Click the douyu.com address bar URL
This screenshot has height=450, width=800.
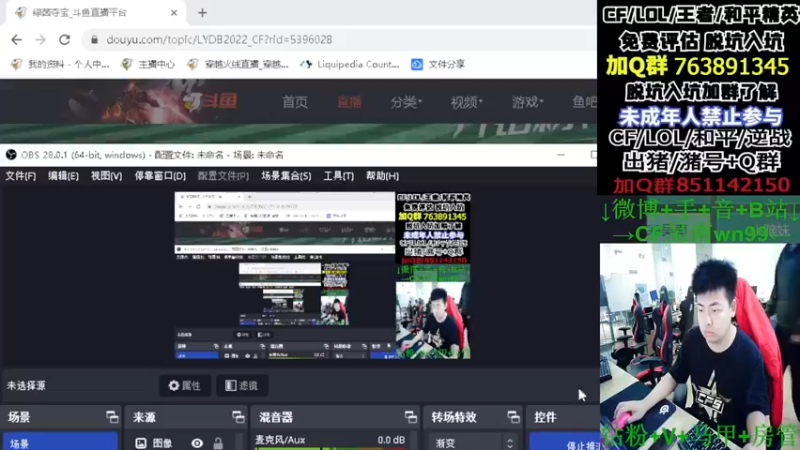pyautogui.click(x=219, y=40)
